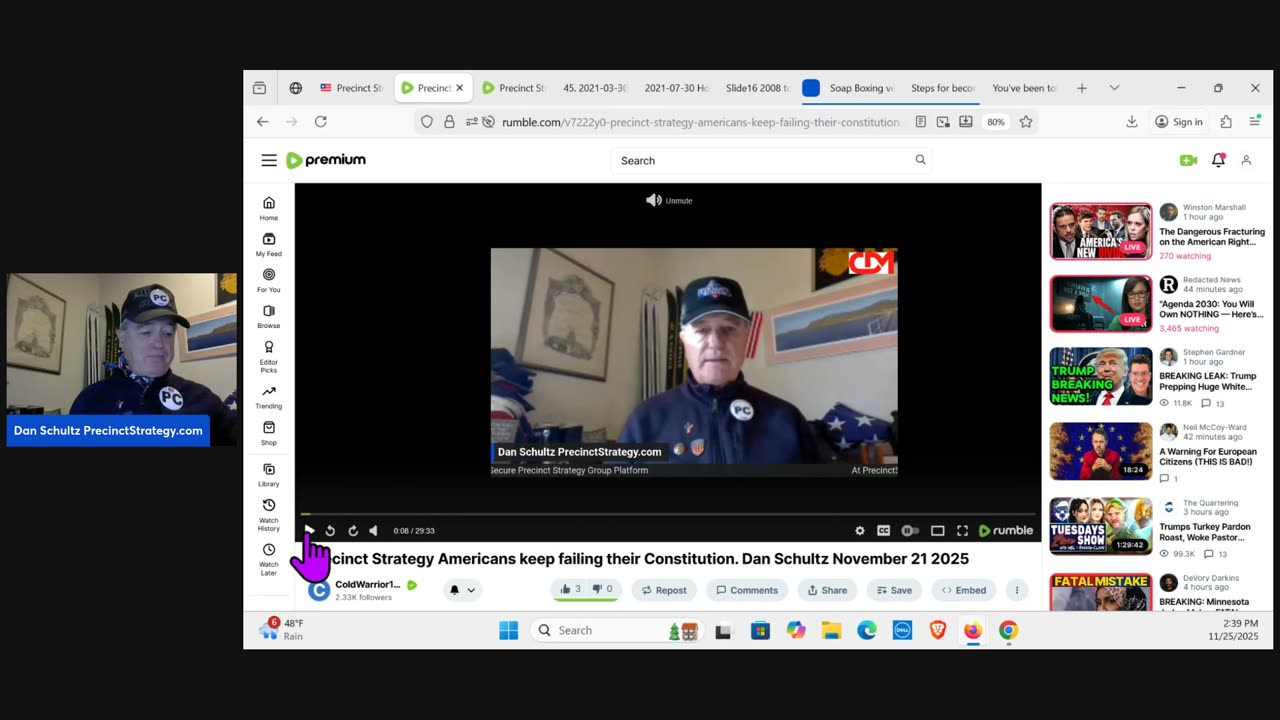Open the browser downloads arrow
This screenshot has width=1280, height=720.
(x=1132, y=121)
